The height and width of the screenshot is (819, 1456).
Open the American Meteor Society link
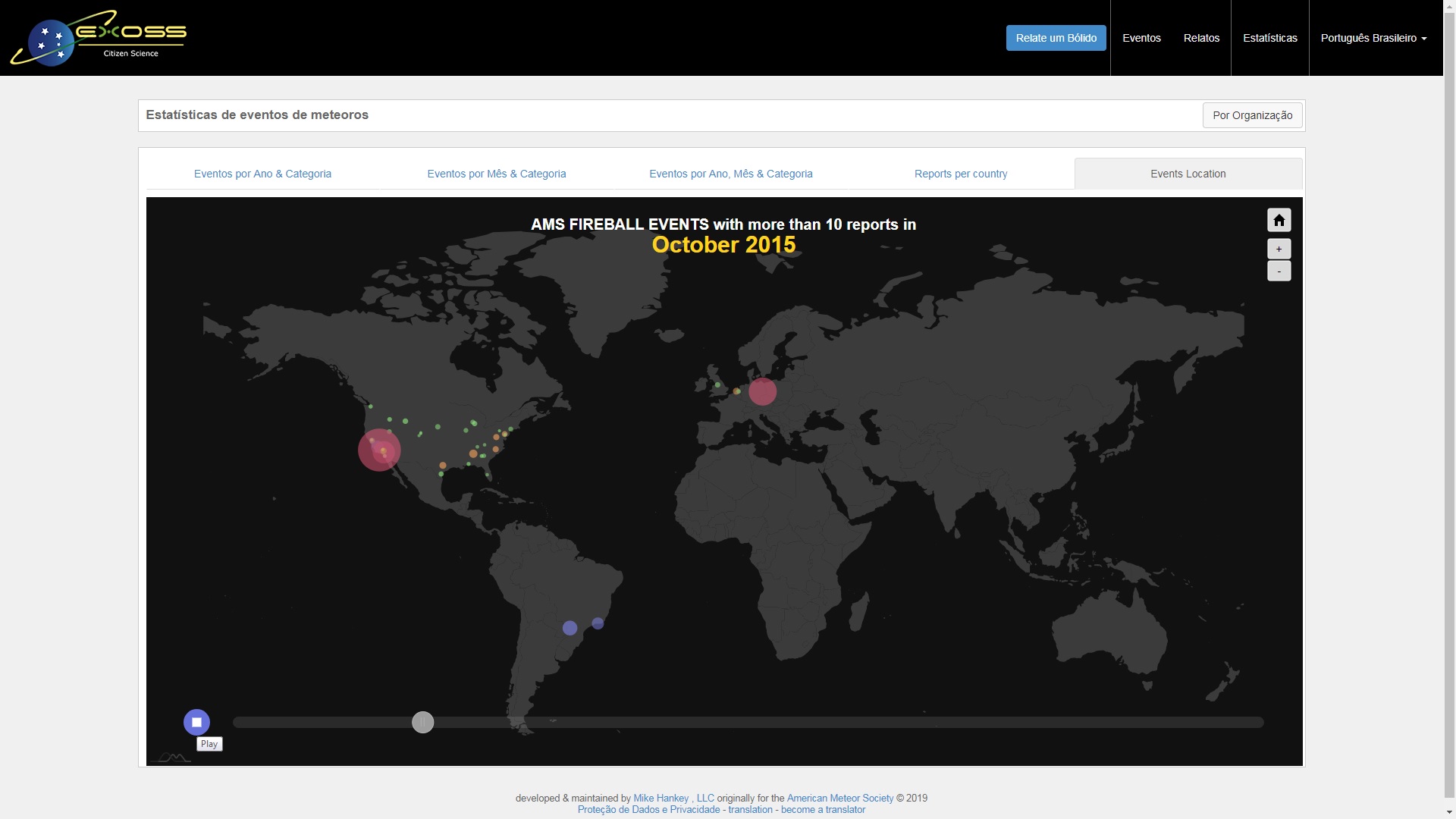click(x=839, y=798)
